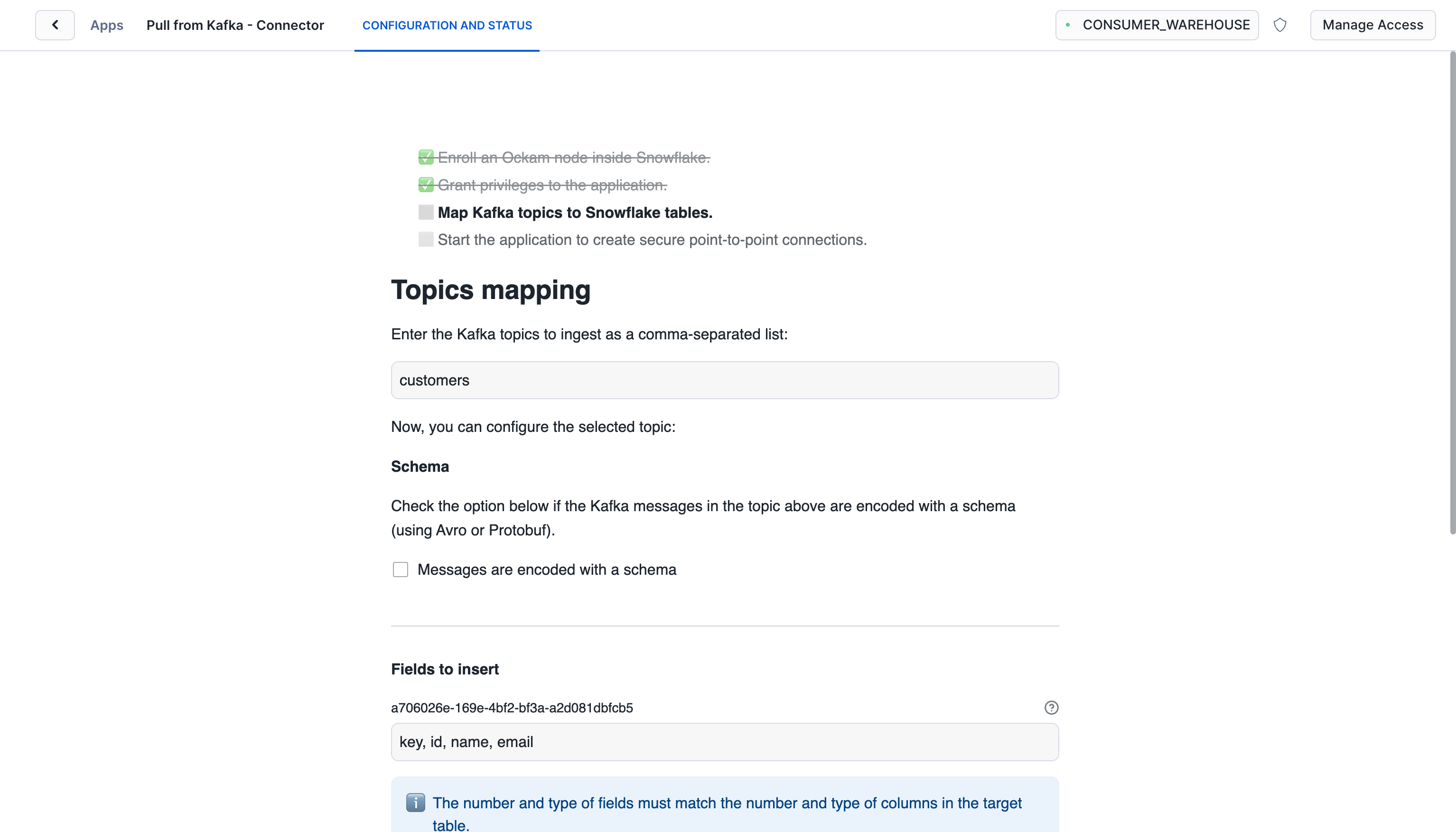Click the info icon next to field ID
1456x832 pixels.
coord(1051,708)
